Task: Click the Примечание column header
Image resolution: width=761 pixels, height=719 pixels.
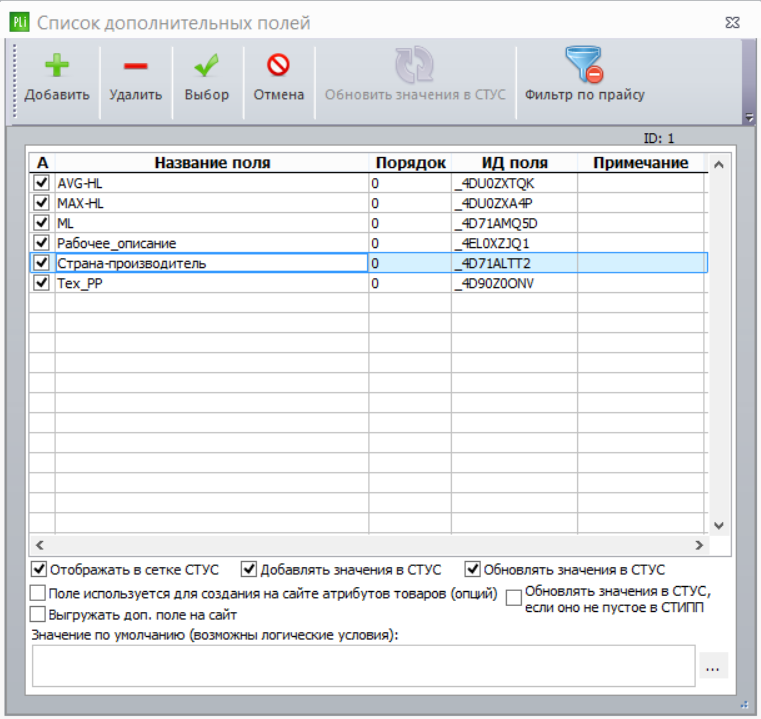Action: pos(641,163)
